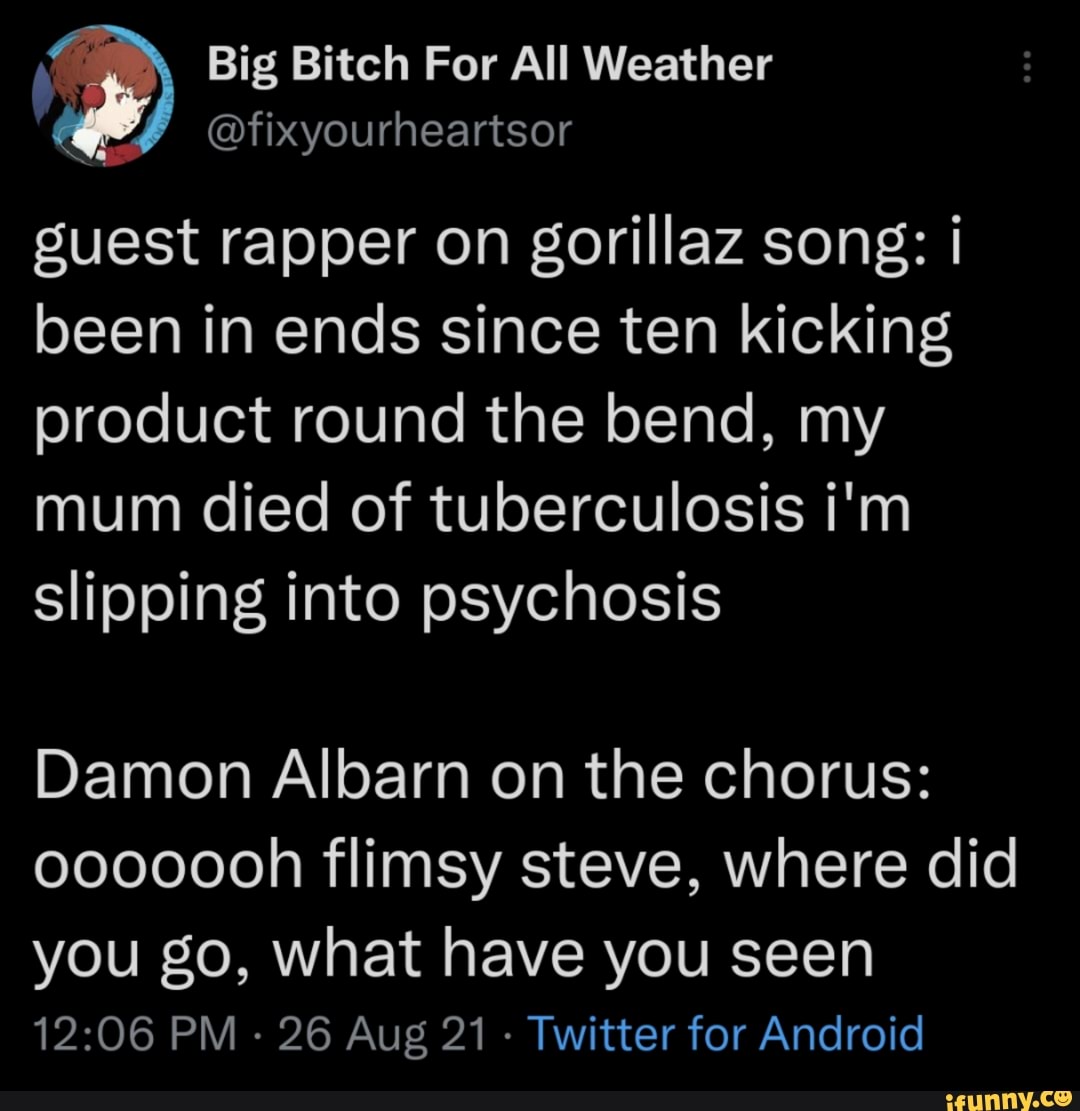This screenshot has height=1111, width=1080.
Task: Click the line "ooooooh flimsy steve, where did"
Action: tap(525, 864)
